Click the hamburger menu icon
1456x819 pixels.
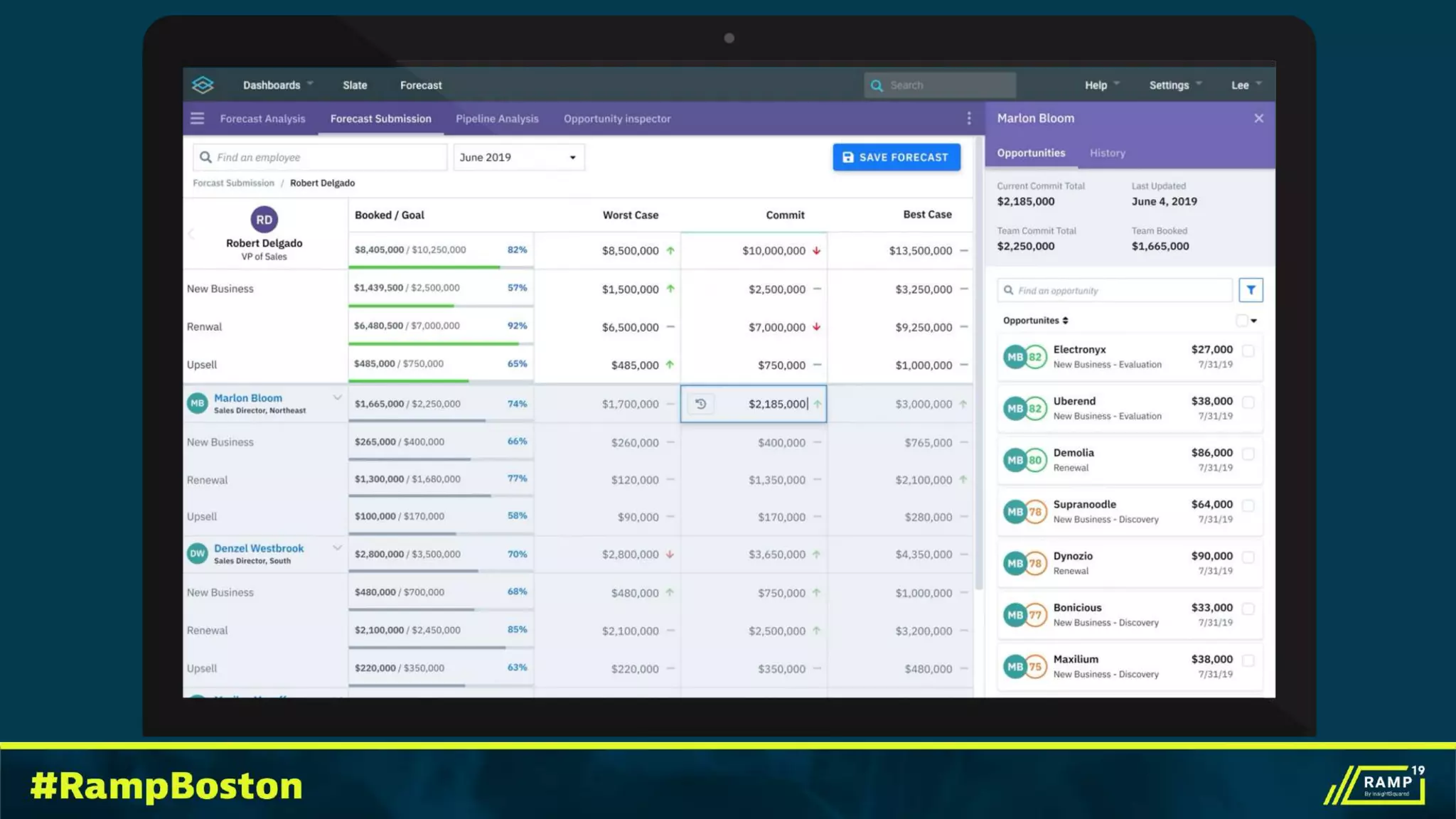click(197, 119)
